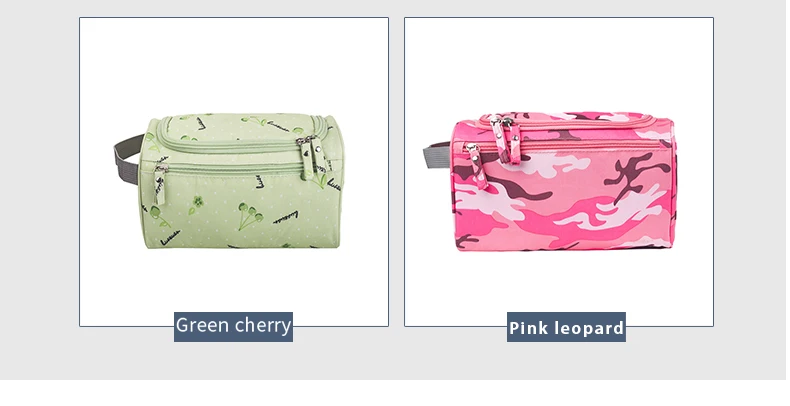Click front pocket zipper pull on green bag
This screenshot has width=790, height=406.
pos(160,184)
